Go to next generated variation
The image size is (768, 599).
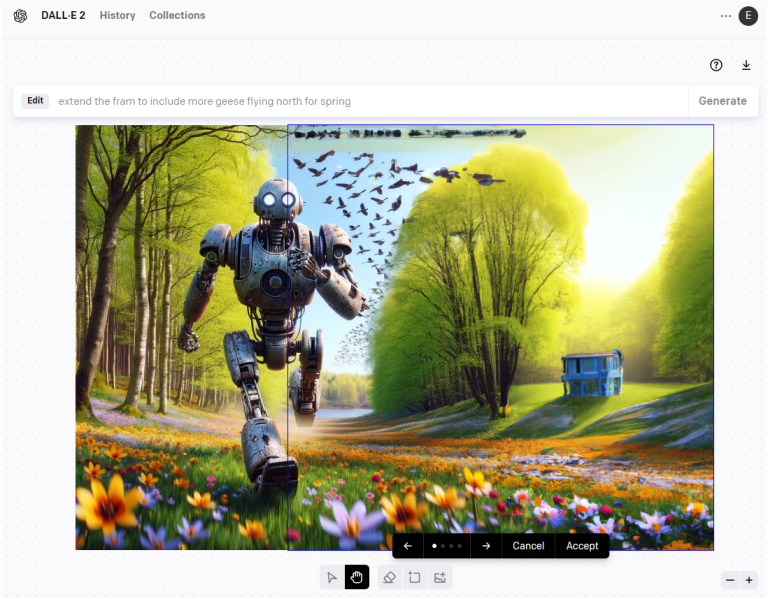coord(486,546)
